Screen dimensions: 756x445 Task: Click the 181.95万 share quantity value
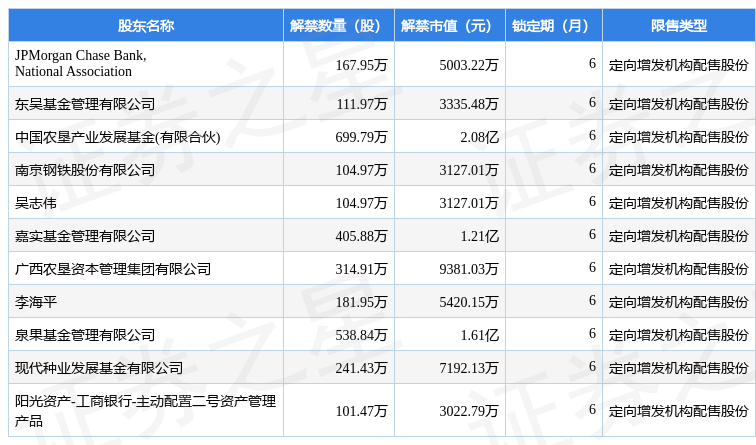click(362, 302)
